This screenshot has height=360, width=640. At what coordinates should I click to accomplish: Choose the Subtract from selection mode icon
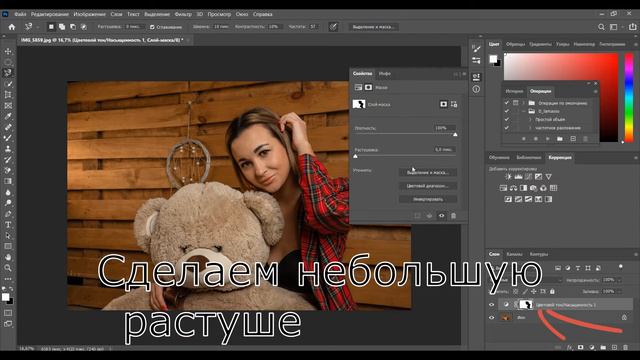pyautogui.click(x=73, y=27)
